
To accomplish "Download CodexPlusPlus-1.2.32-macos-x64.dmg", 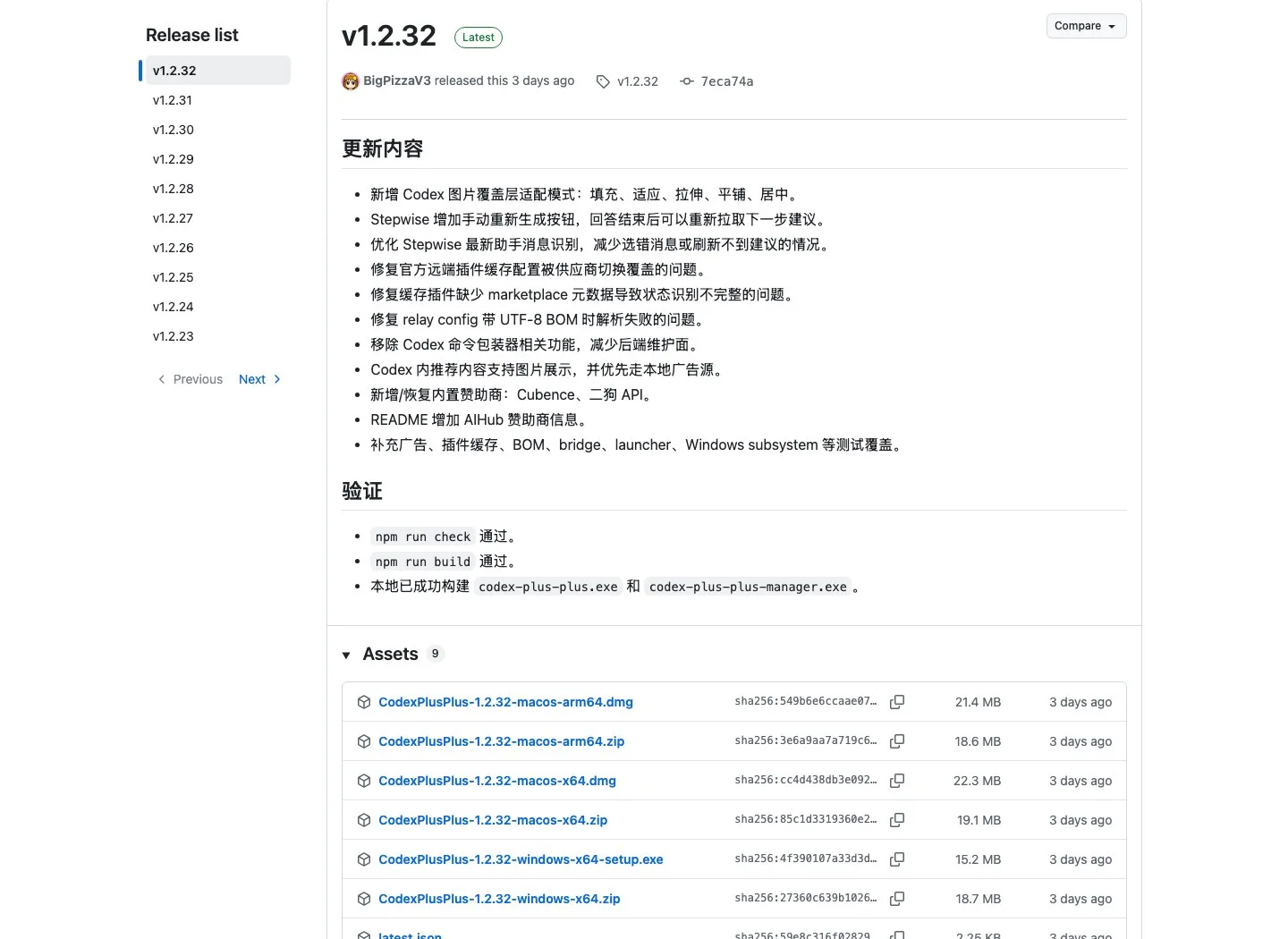I will point(497,781).
